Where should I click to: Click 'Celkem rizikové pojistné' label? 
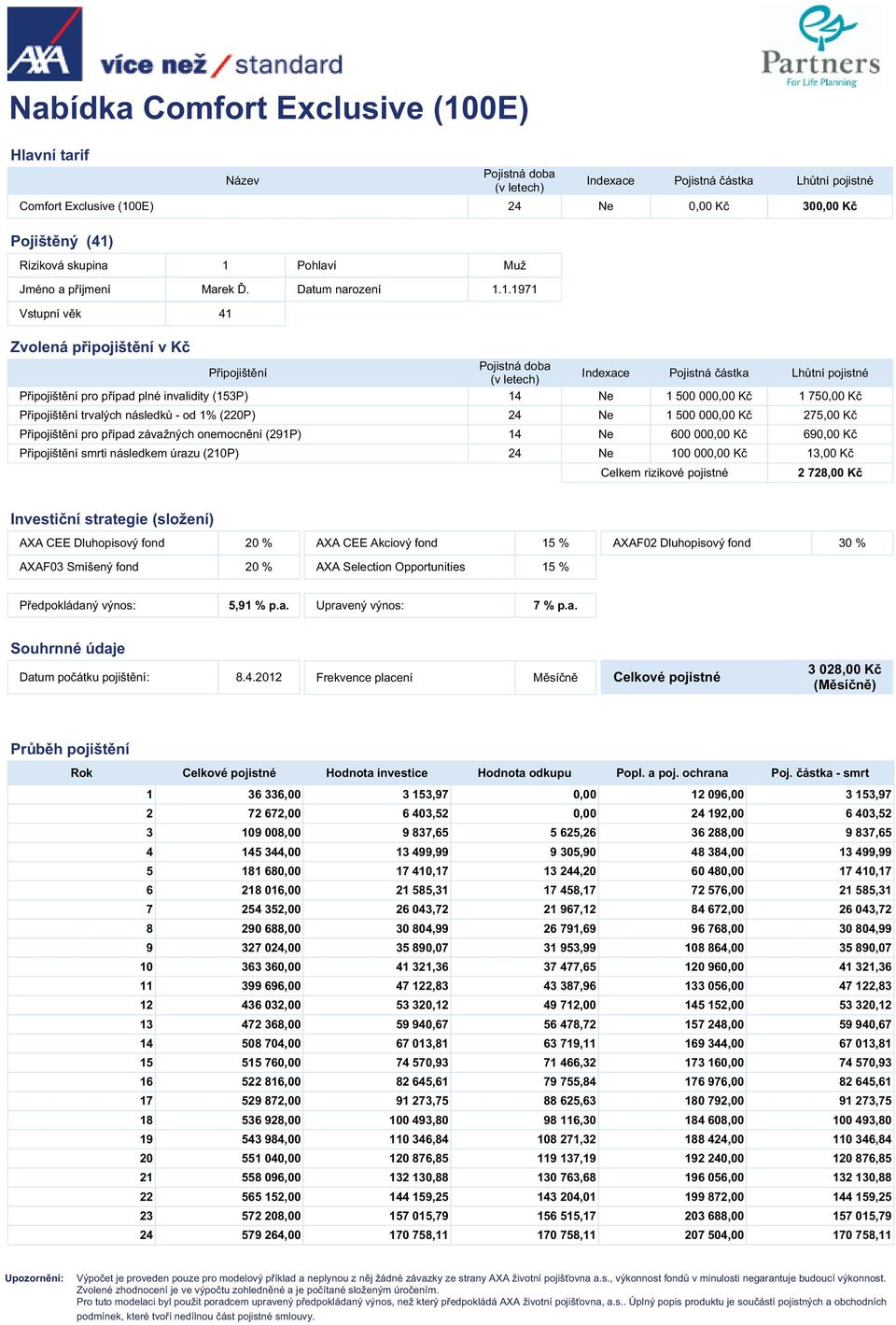pos(665,472)
